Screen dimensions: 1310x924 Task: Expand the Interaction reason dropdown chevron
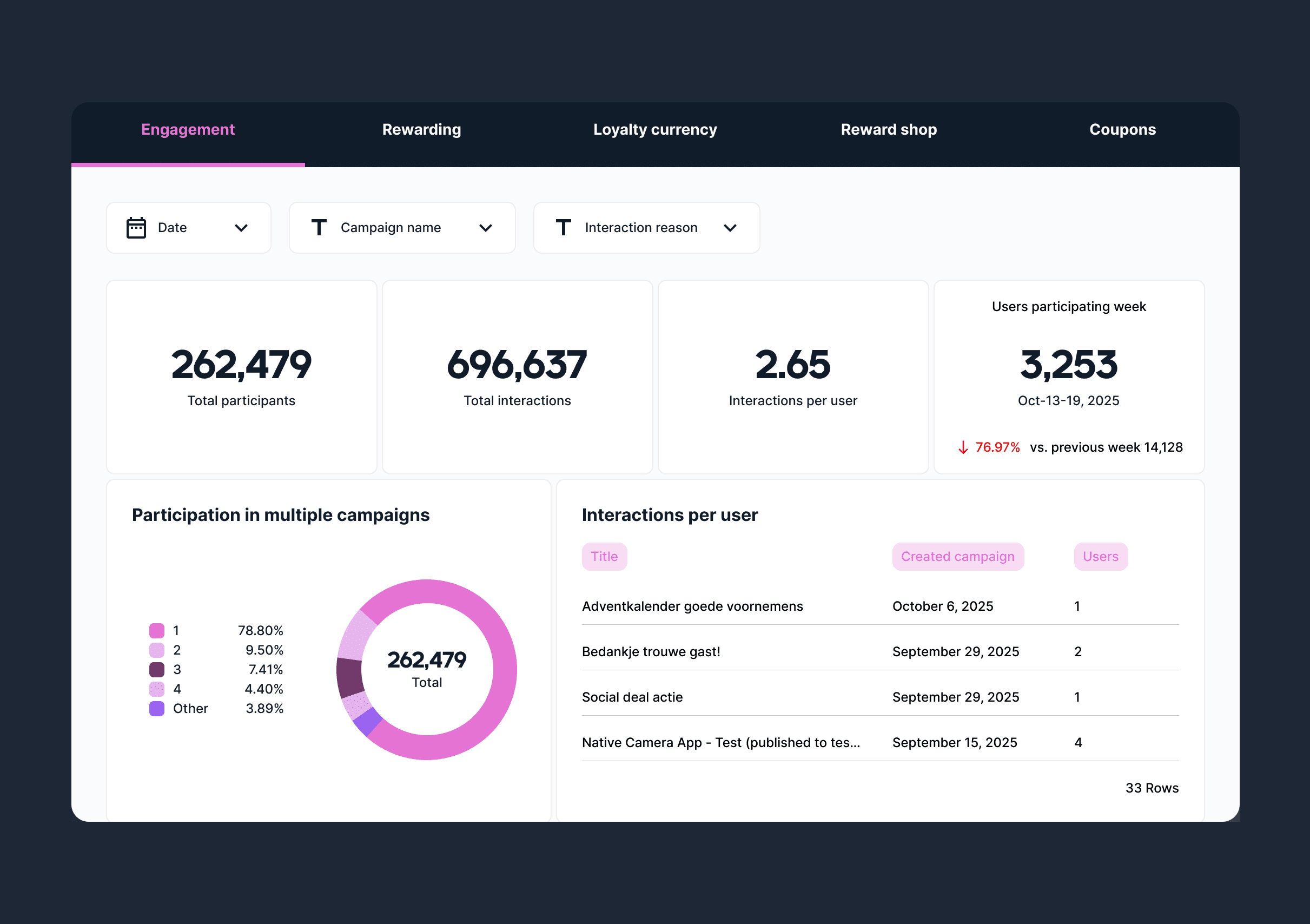coord(730,228)
